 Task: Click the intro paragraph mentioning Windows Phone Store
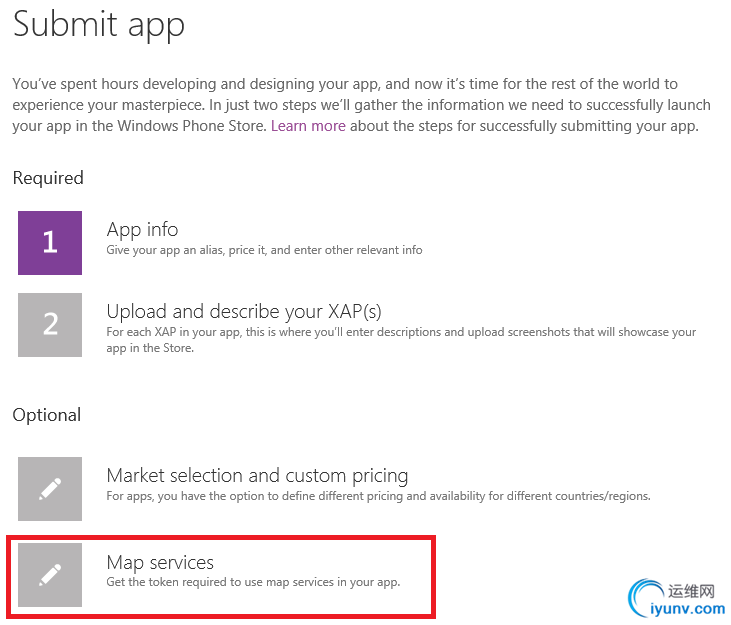tap(361, 105)
